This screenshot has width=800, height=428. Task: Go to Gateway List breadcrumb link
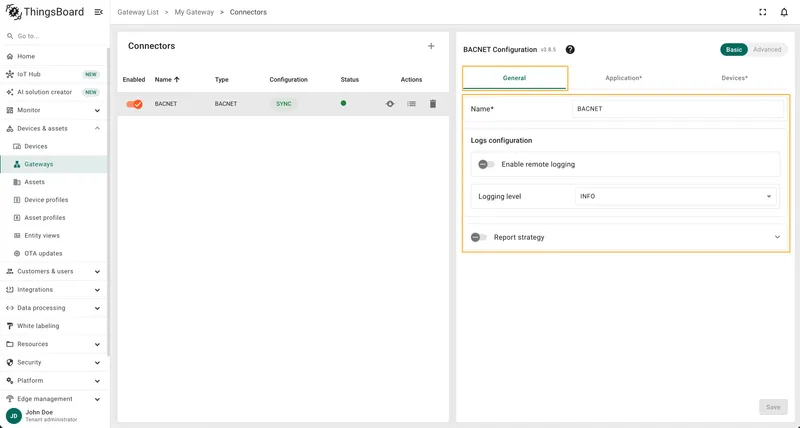pos(138,12)
